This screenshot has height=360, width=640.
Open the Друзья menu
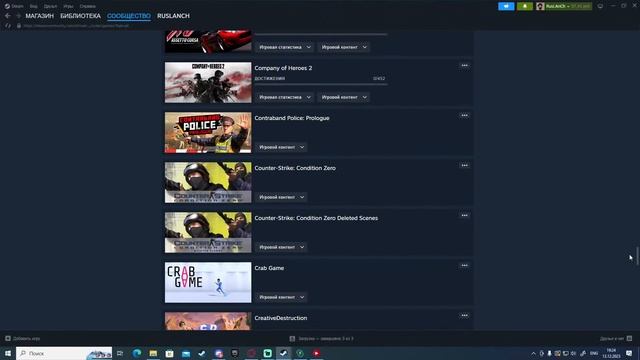click(x=50, y=6)
